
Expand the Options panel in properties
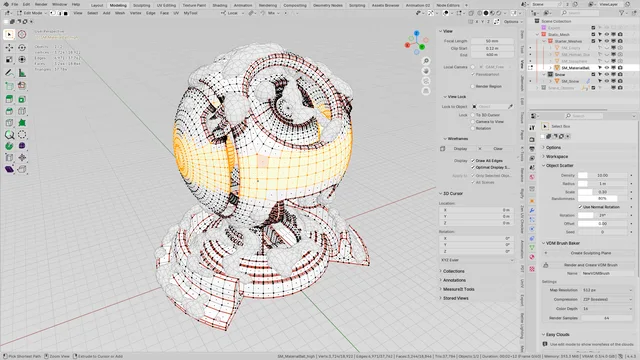click(553, 147)
